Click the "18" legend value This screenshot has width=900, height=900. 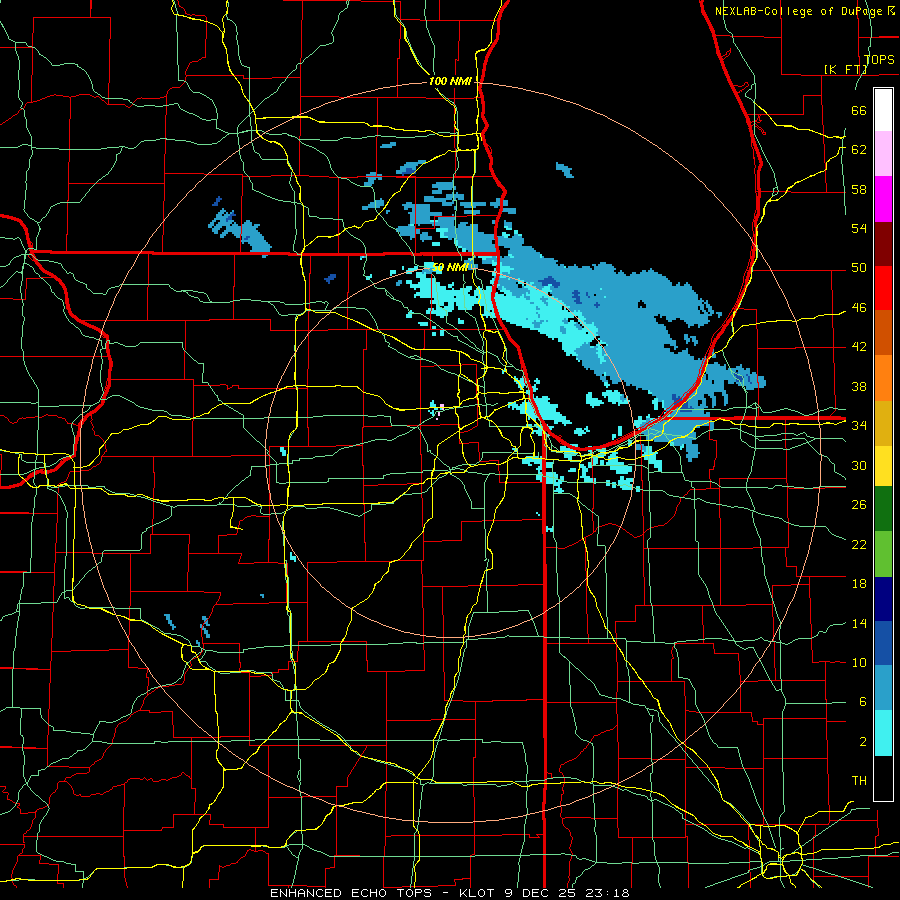859,584
